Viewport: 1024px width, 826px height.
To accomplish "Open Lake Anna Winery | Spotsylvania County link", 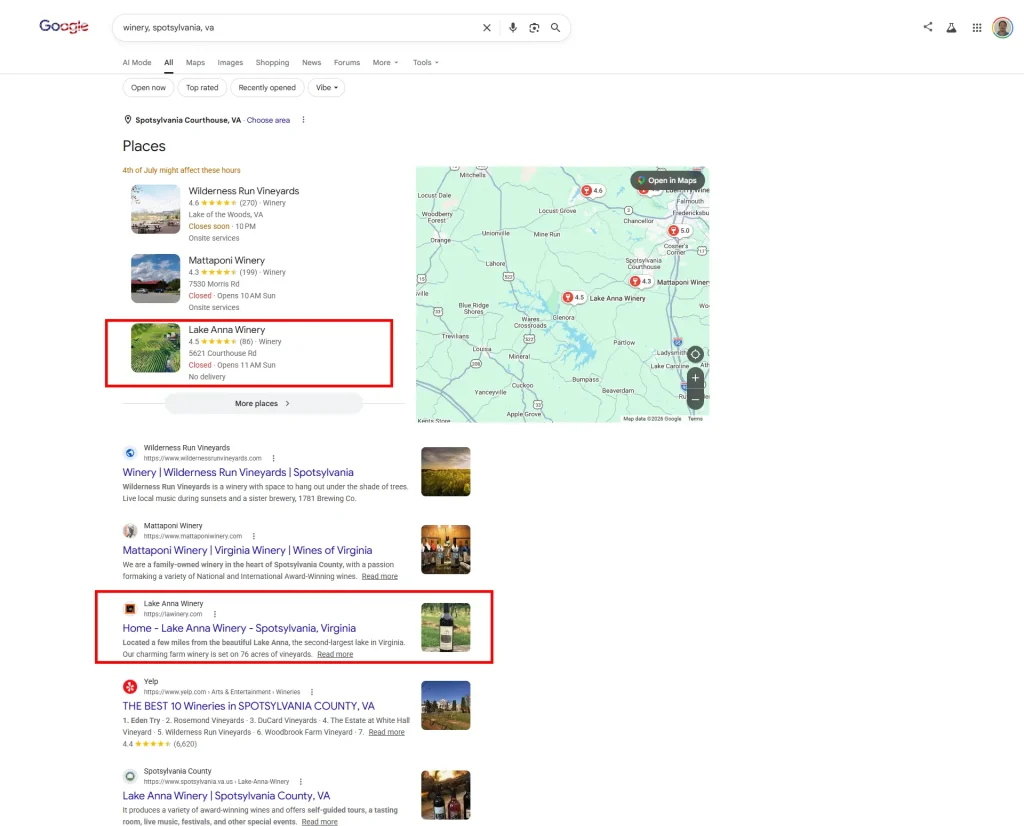I will [x=227, y=795].
